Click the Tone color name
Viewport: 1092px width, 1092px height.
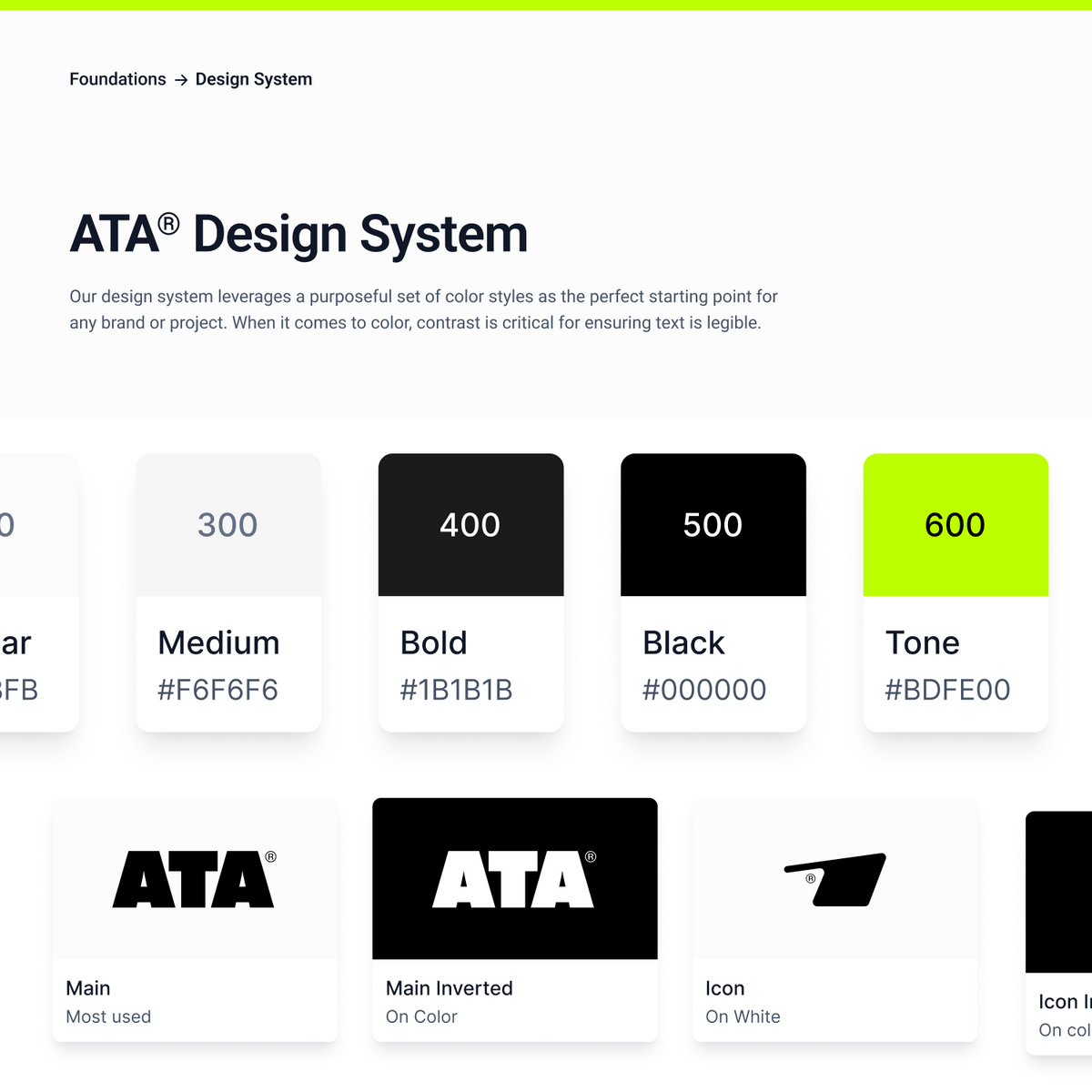[x=922, y=642]
